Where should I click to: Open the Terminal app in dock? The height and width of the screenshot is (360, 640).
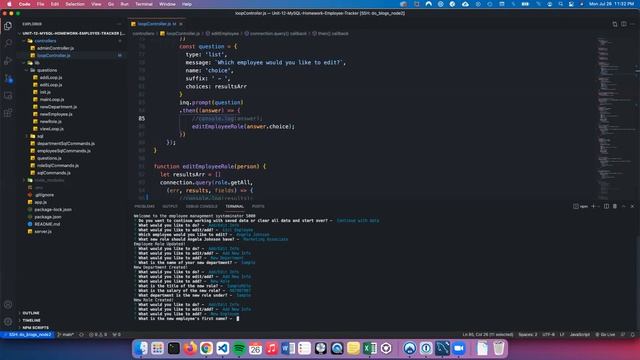click(173, 348)
